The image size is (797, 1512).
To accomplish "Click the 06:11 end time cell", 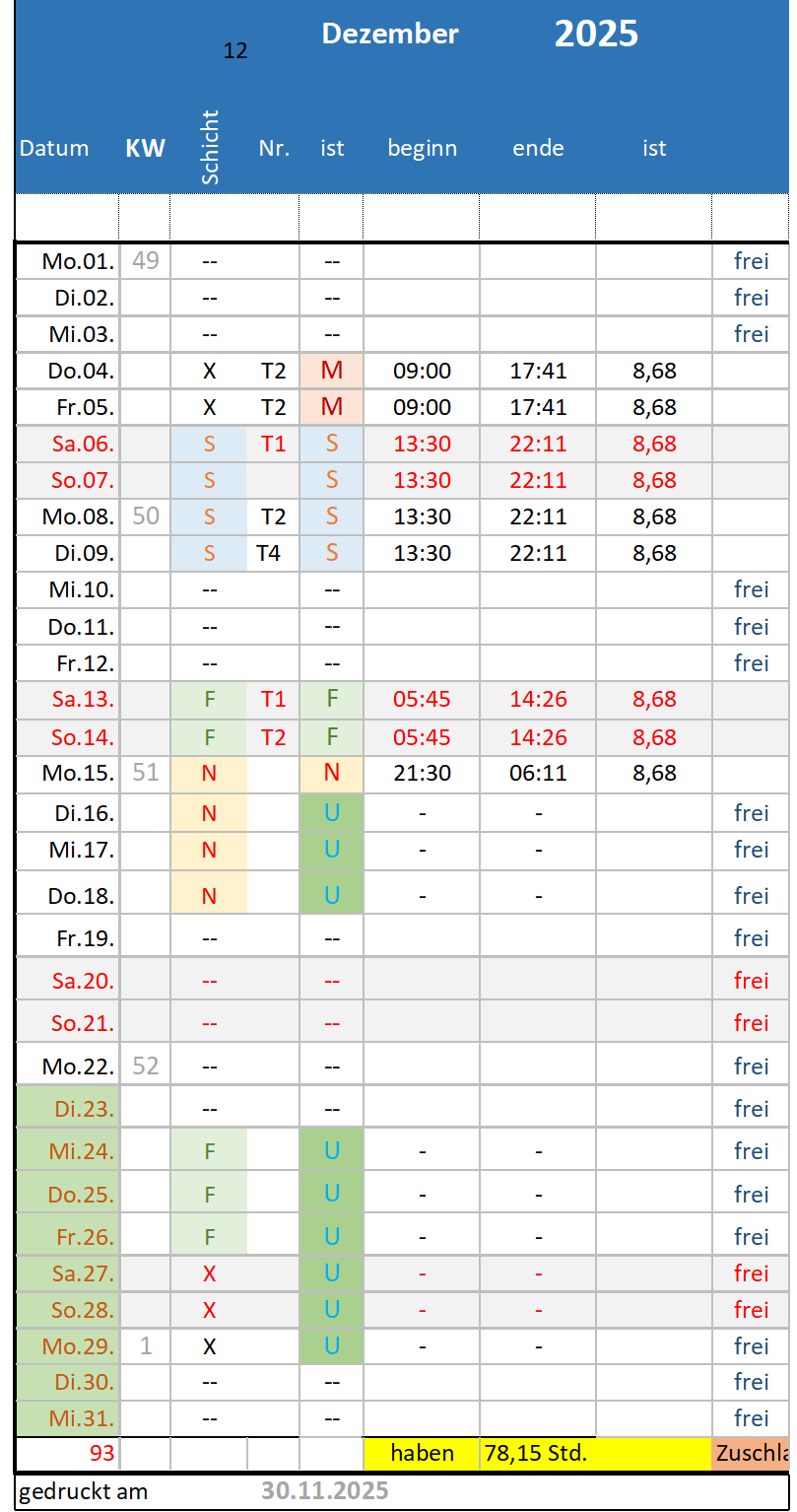I will tap(538, 773).
